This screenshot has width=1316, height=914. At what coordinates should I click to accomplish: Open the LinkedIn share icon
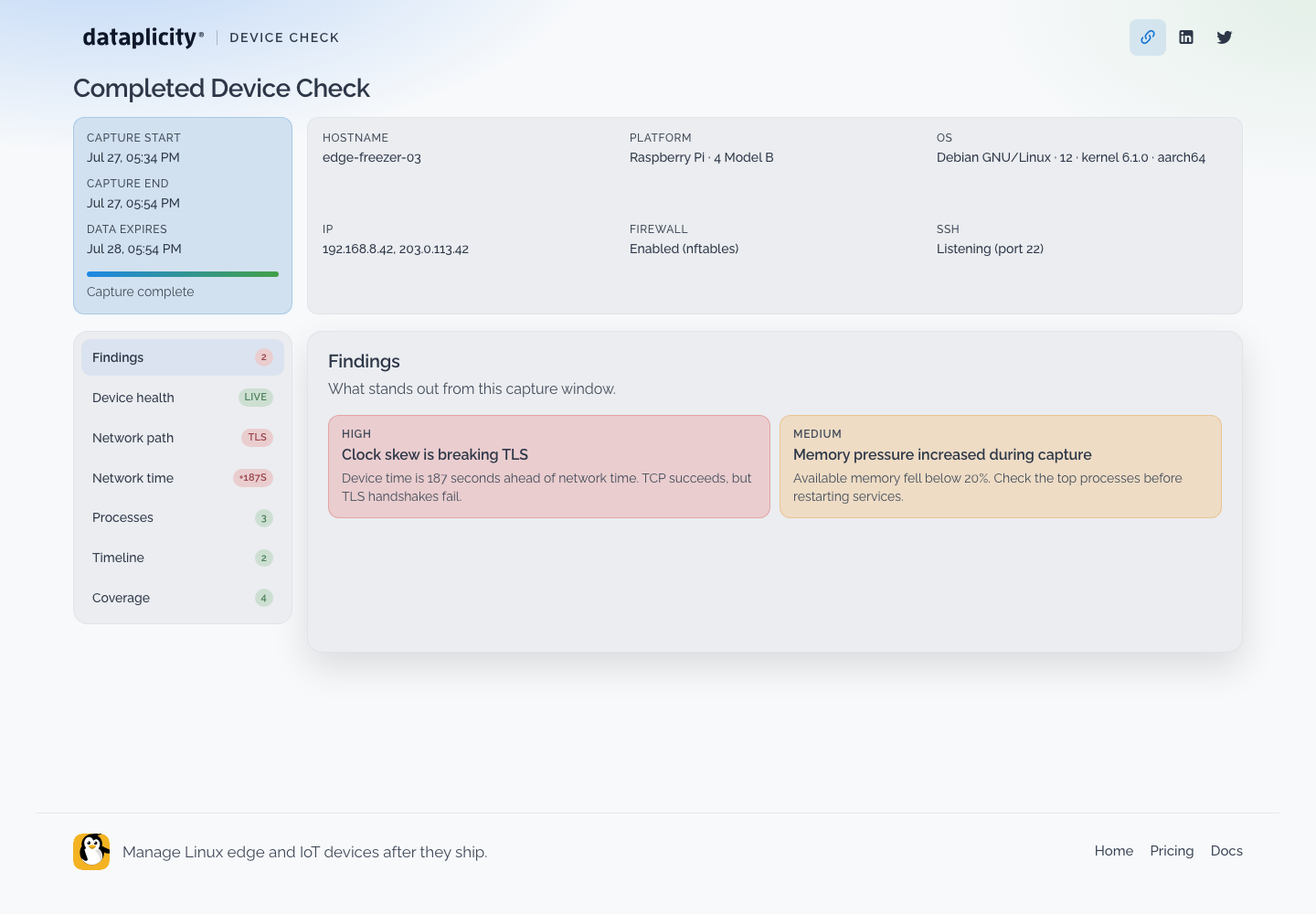point(1186,37)
